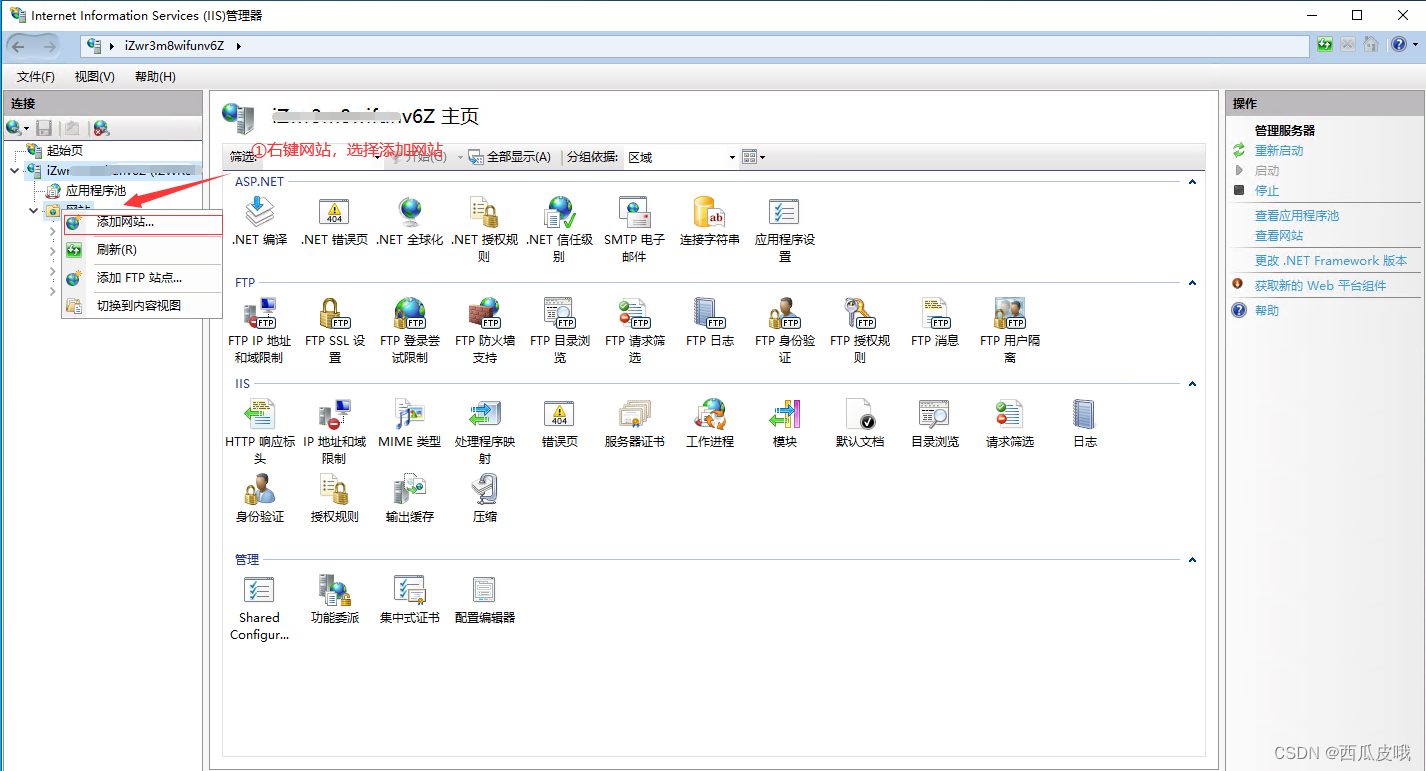The height and width of the screenshot is (771, 1426).
Task: Open the 帮助(H) menu
Action: click(155, 77)
